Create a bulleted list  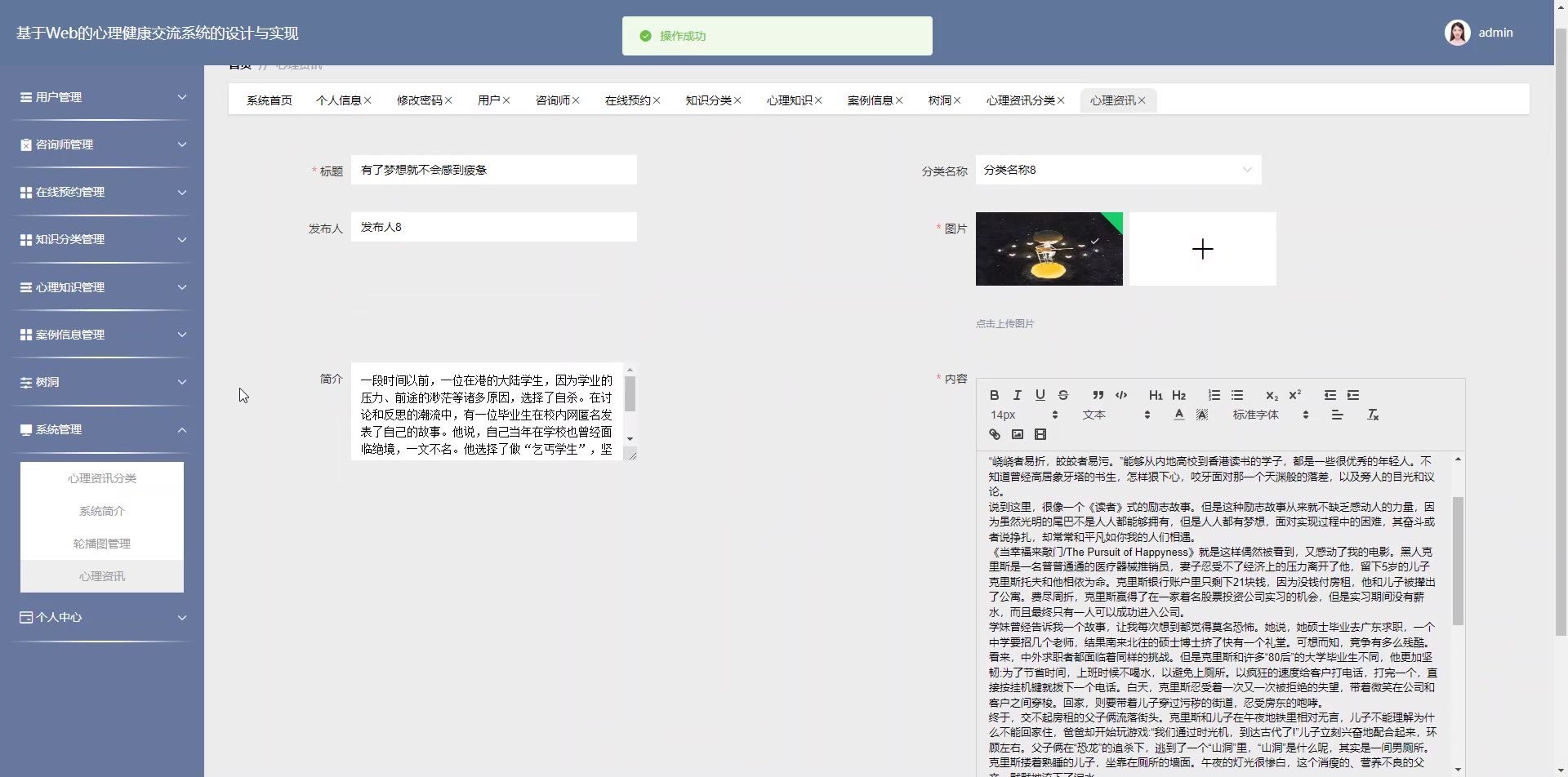[1237, 395]
